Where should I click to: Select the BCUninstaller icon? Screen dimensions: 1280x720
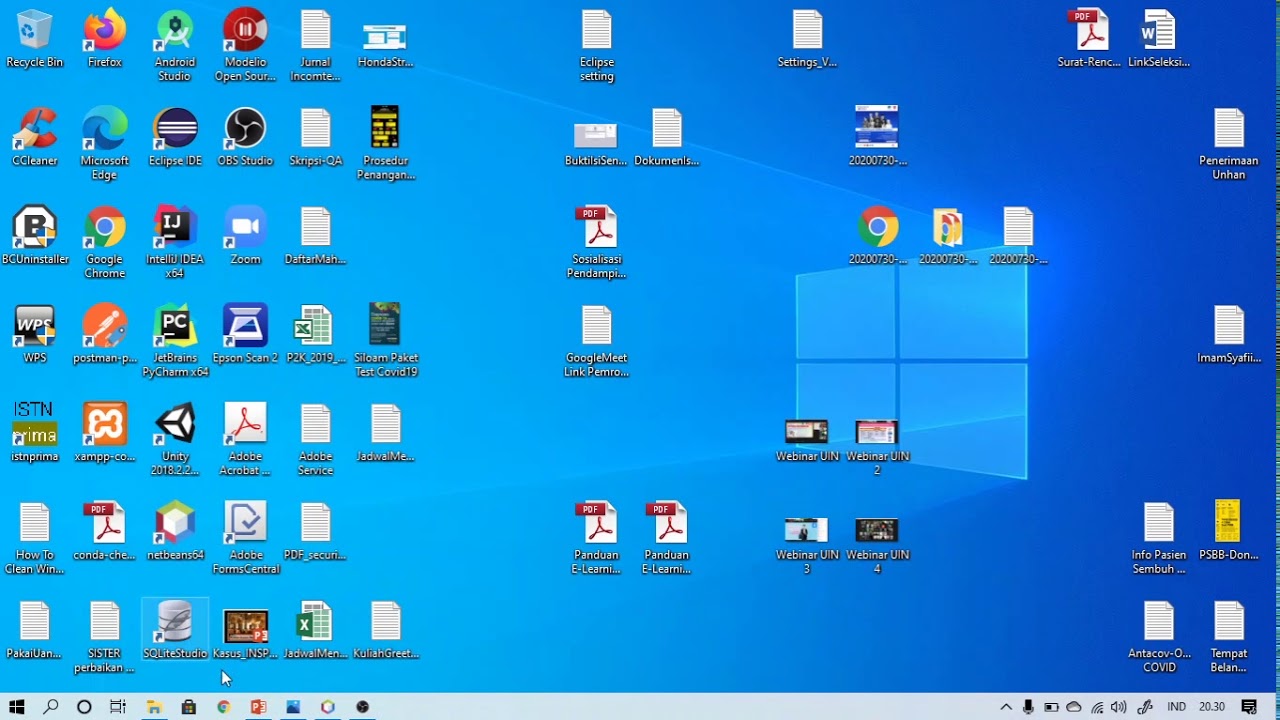click(34, 236)
